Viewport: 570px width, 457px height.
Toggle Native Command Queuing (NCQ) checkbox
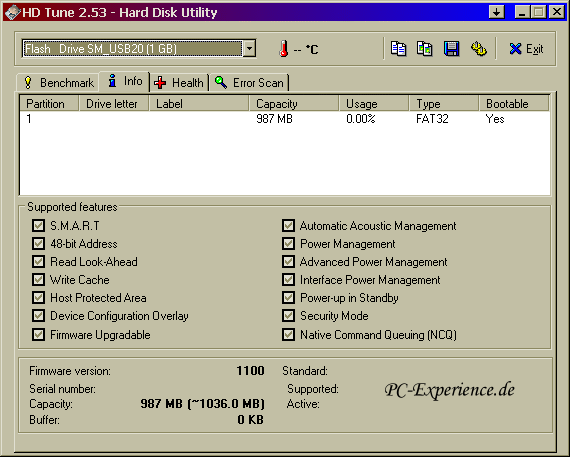pyautogui.click(x=288, y=334)
